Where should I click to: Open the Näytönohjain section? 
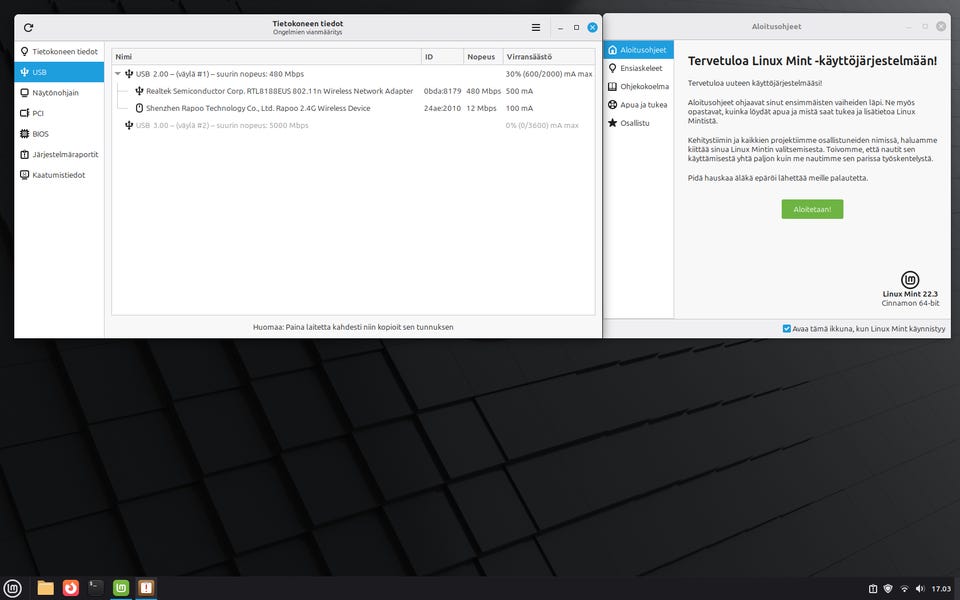pos(59,92)
